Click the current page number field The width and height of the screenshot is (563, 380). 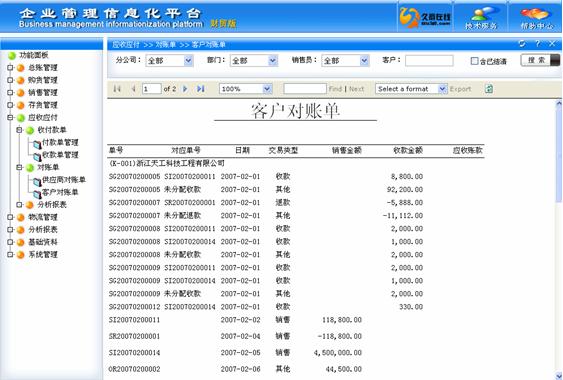point(152,89)
